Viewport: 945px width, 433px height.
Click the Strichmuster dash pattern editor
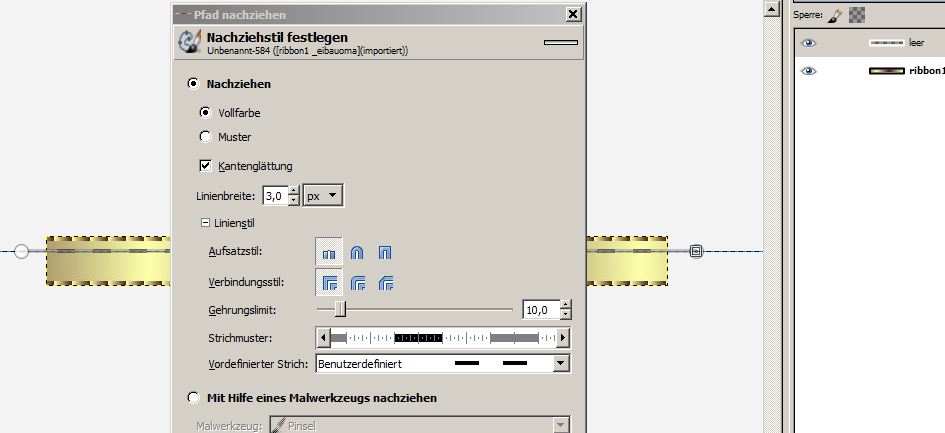pyautogui.click(x=443, y=338)
